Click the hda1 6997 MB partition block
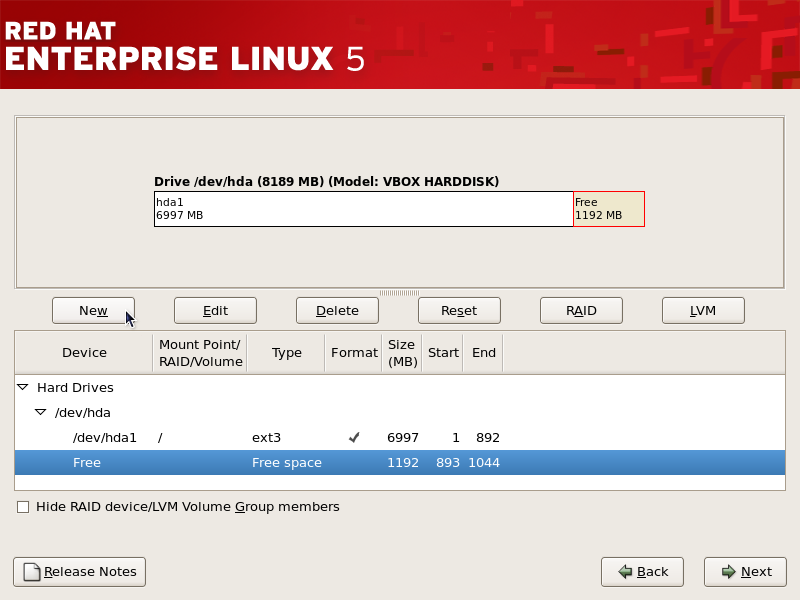 pyautogui.click(x=364, y=209)
